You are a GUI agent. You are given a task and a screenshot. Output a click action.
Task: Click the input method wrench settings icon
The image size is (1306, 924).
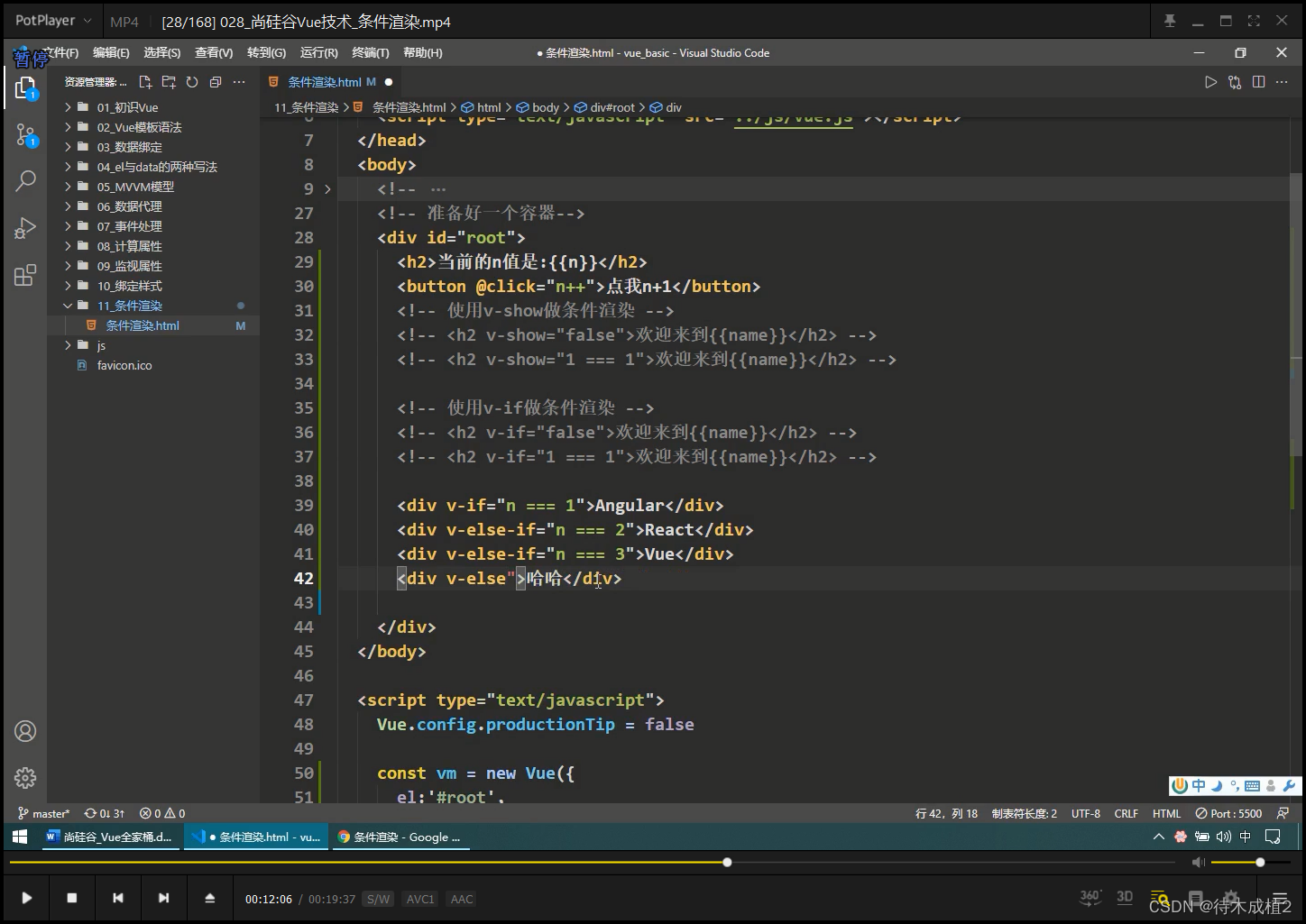coord(1289,786)
